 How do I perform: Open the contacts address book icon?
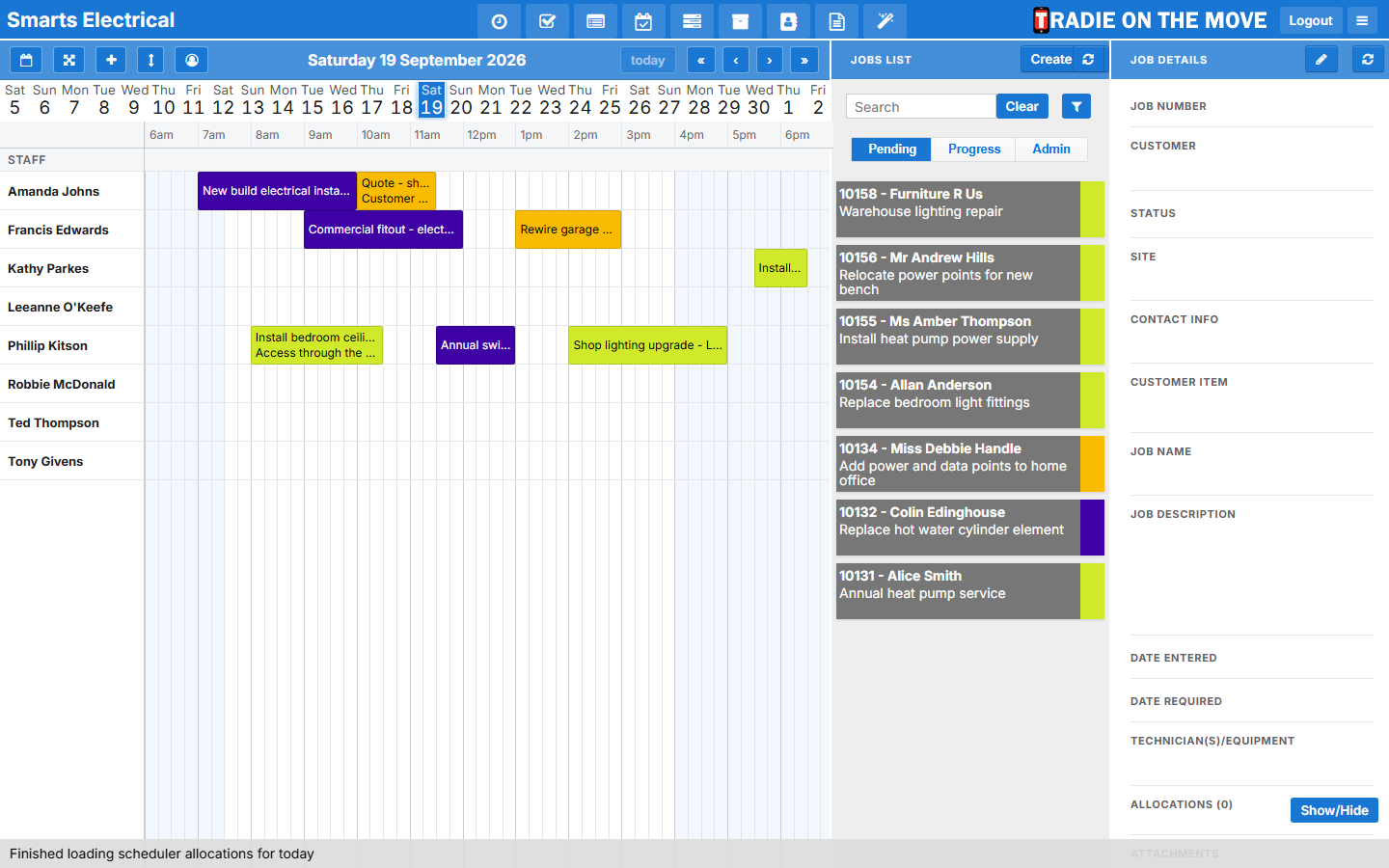click(x=788, y=21)
